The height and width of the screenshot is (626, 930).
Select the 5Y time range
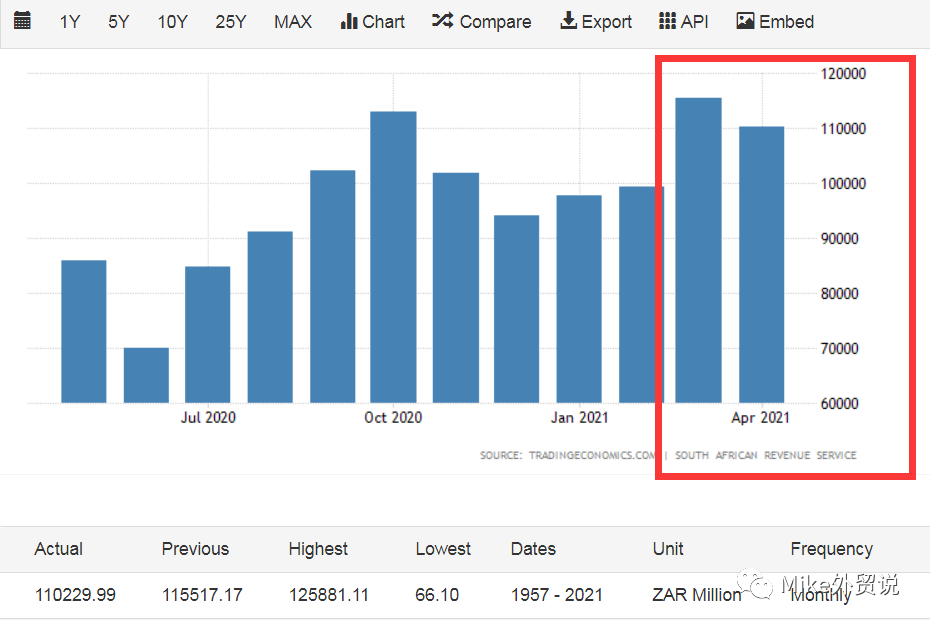118,22
